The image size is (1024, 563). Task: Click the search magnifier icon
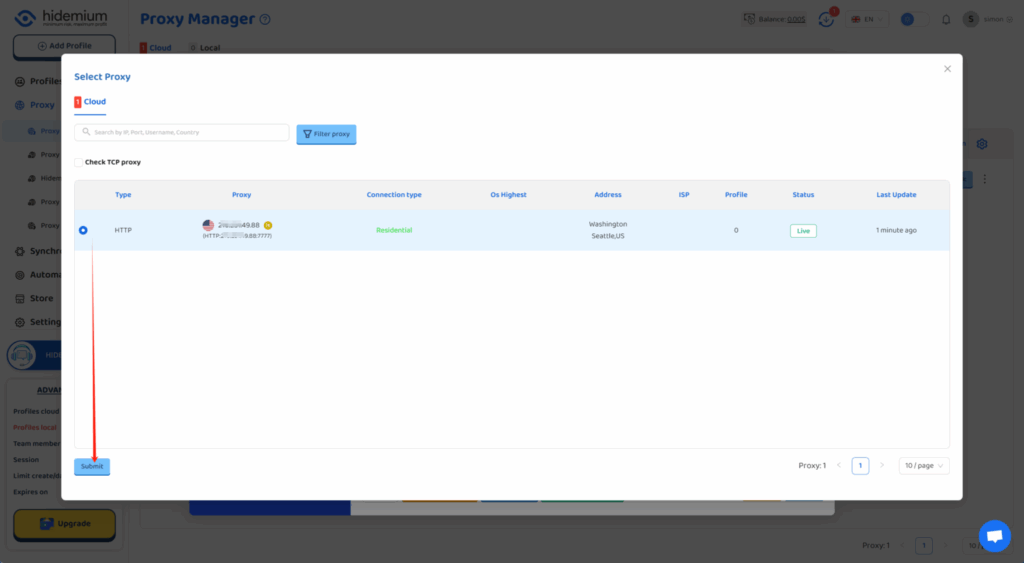click(x=86, y=132)
